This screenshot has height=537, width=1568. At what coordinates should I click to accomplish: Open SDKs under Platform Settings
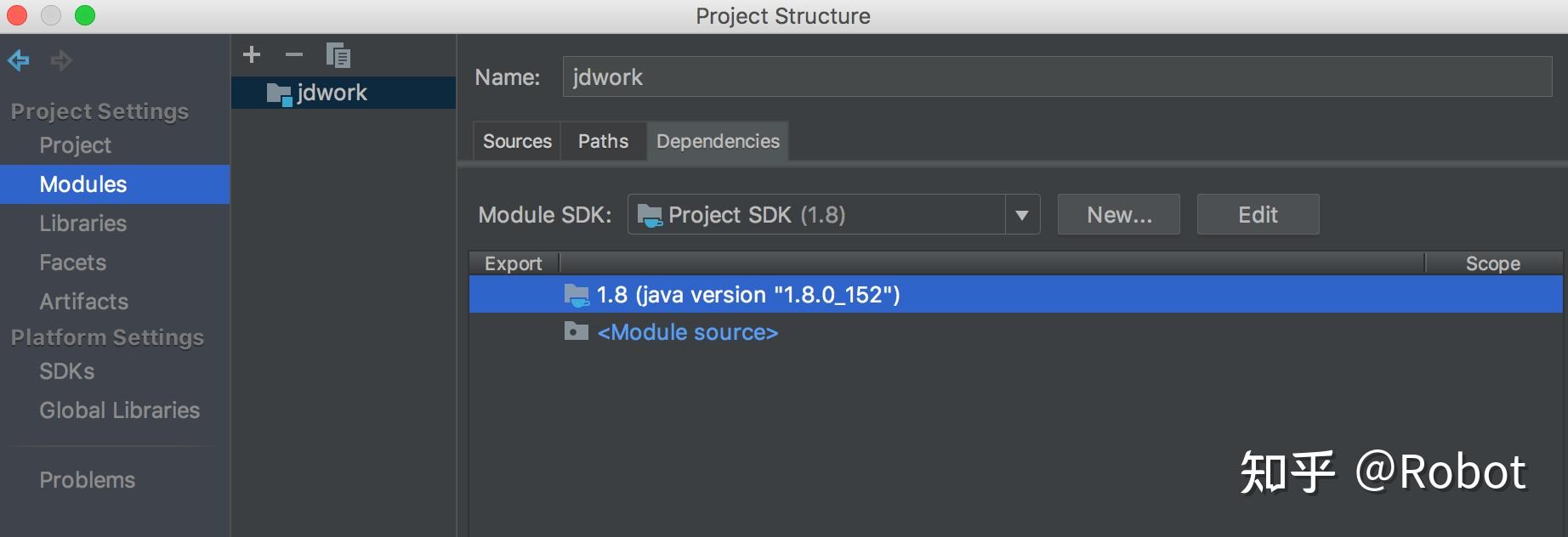(66, 371)
